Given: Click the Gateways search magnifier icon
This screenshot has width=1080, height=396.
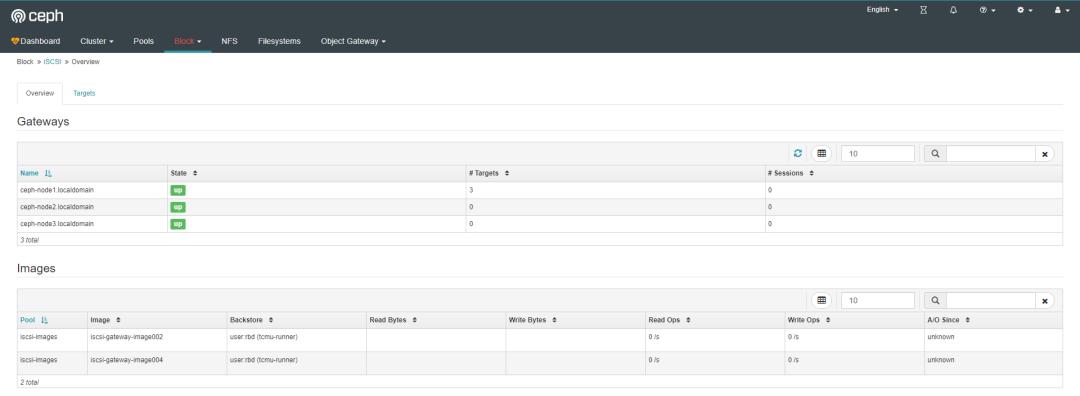Looking at the screenshot, I should (935, 154).
